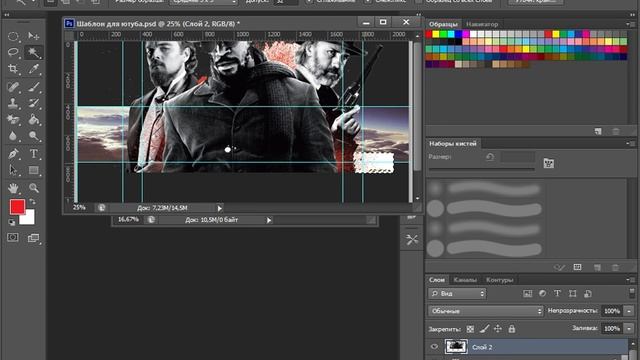Image resolution: width=640 pixels, height=360 pixels.
Task: Select the Lasso tool
Action: click(13, 52)
